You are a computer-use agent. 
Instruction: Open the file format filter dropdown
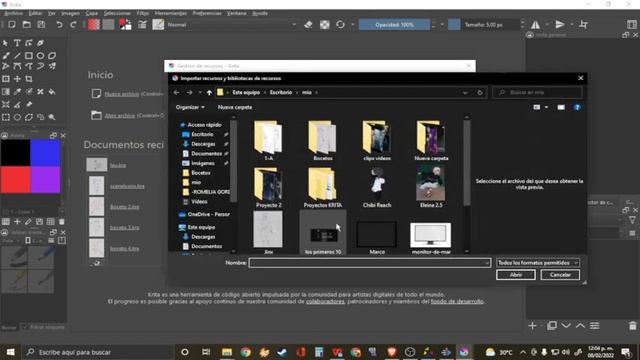538,263
